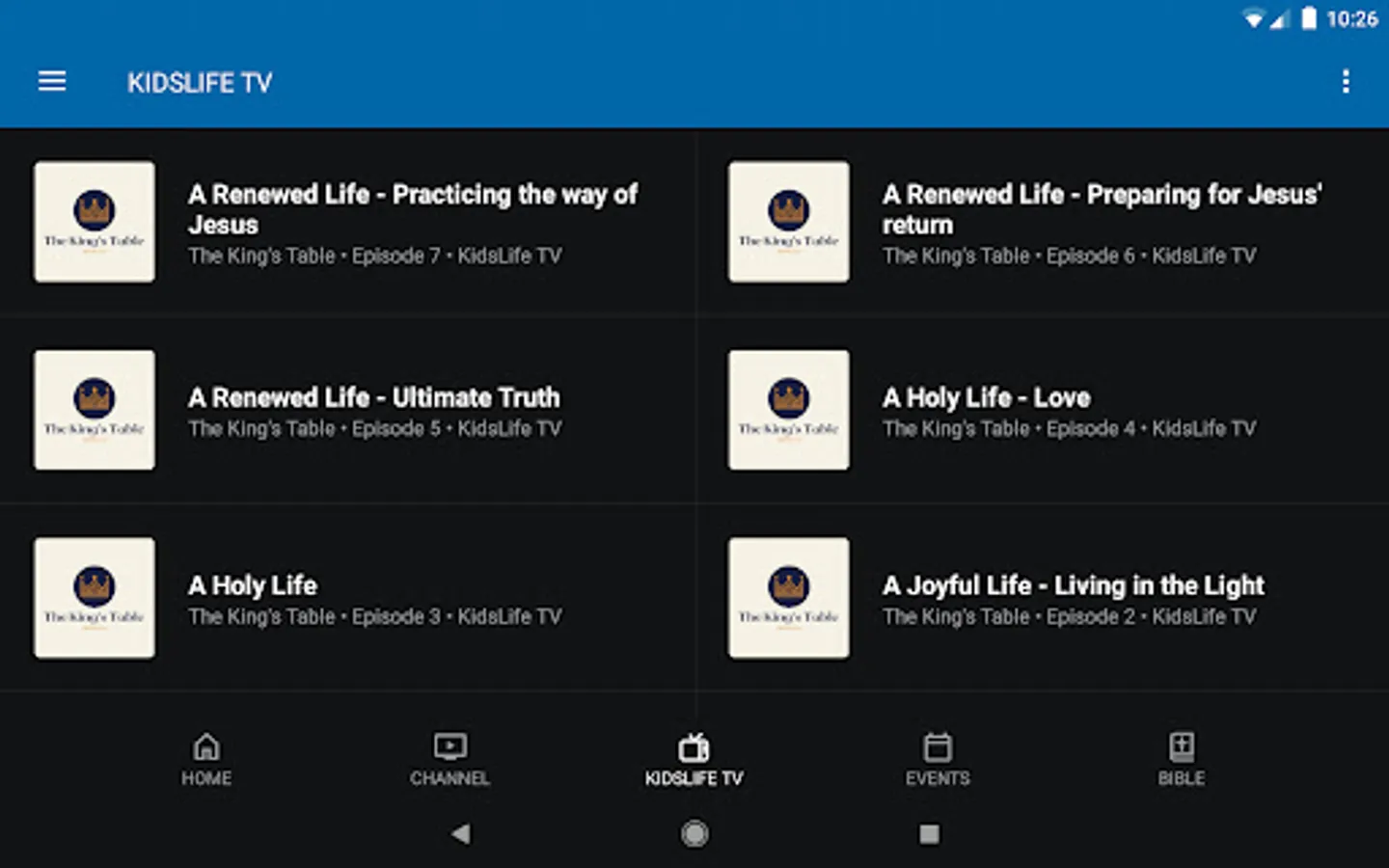Click 'The King's Table · Episode 5 · KidsLife TV' subtitle
This screenshot has width=1389, height=868.
point(375,428)
